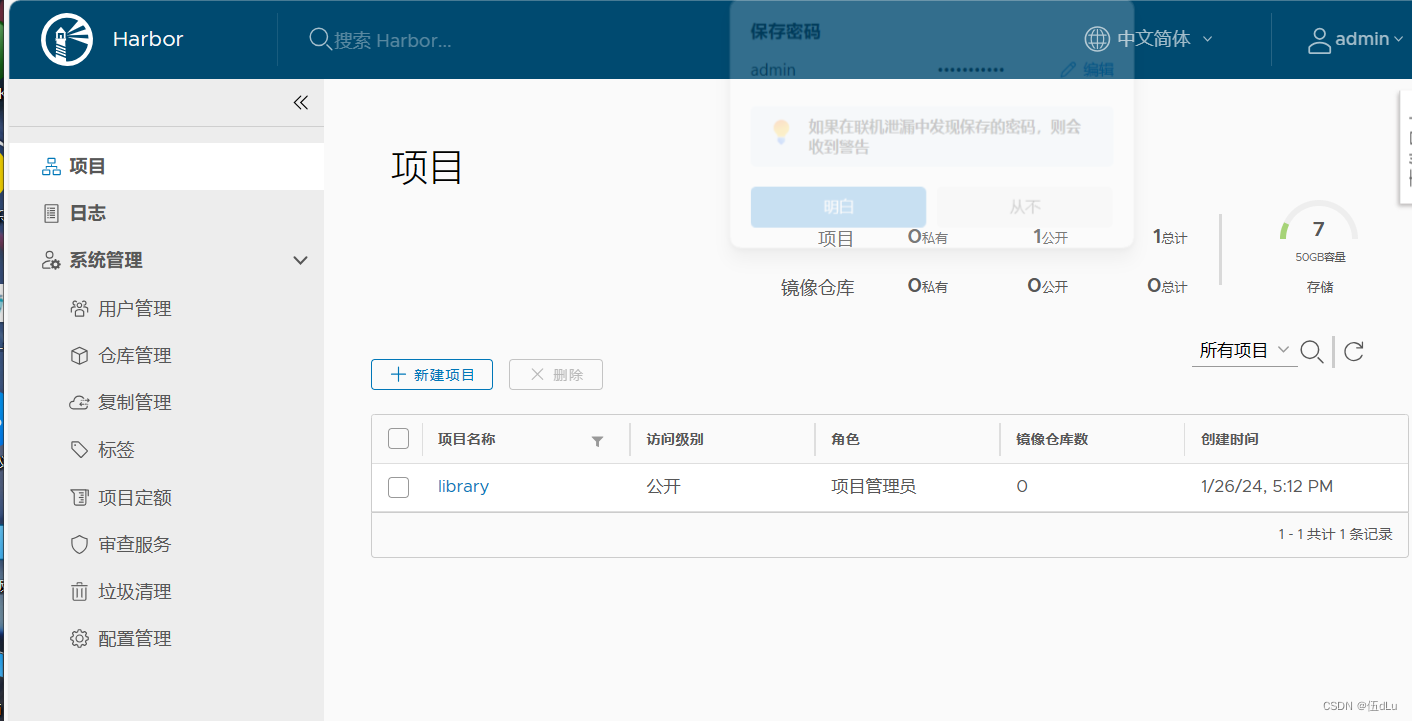Click the 配置管理 gear icon

click(x=80, y=638)
